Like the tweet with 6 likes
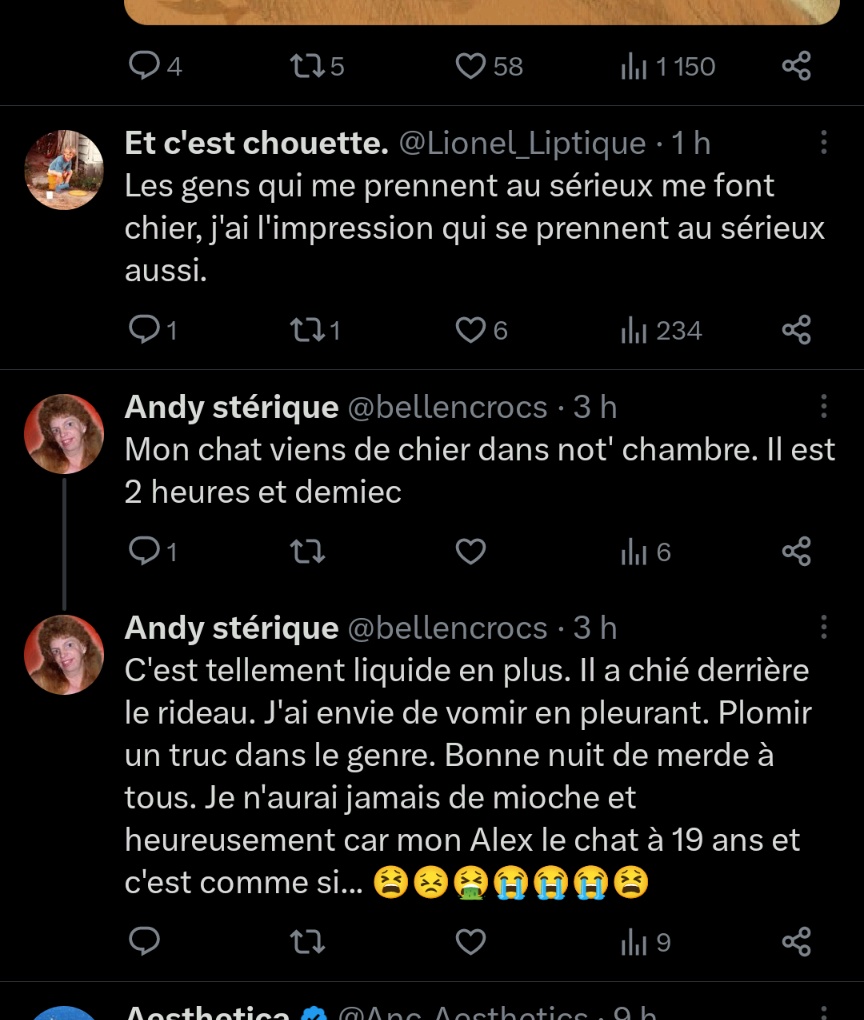 (470, 330)
